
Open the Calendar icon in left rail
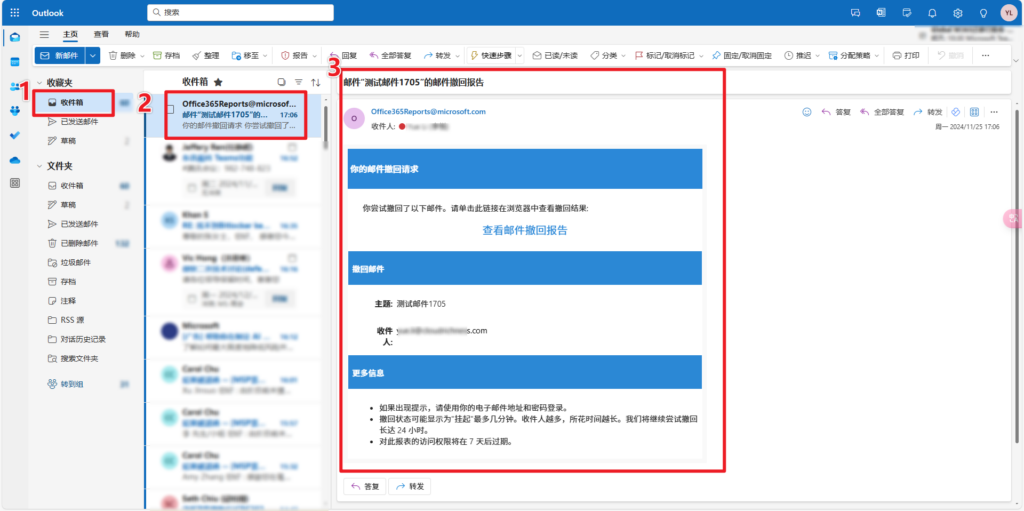[14, 61]
